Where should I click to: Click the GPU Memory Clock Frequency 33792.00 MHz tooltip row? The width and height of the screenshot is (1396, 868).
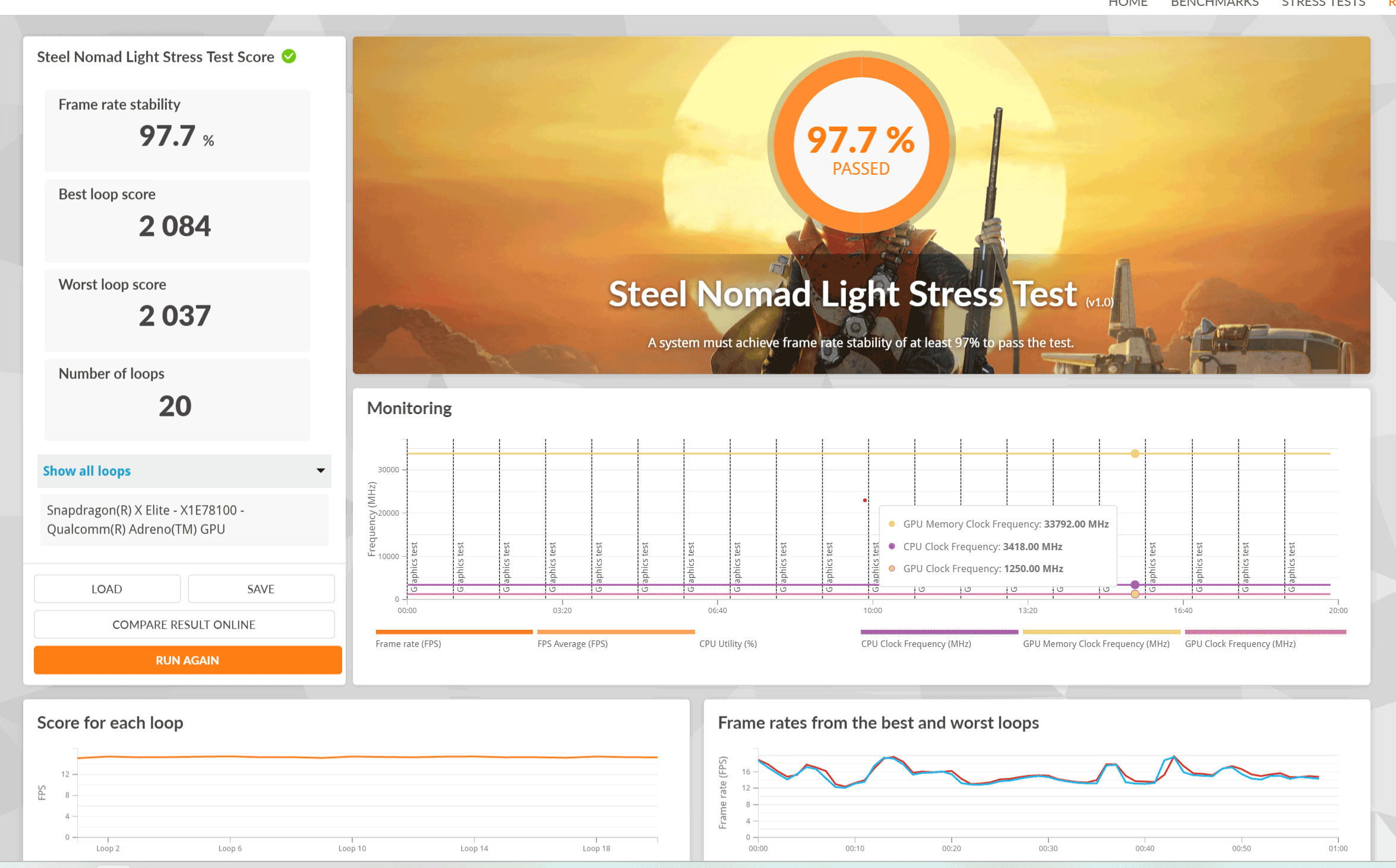click(999, 524)
